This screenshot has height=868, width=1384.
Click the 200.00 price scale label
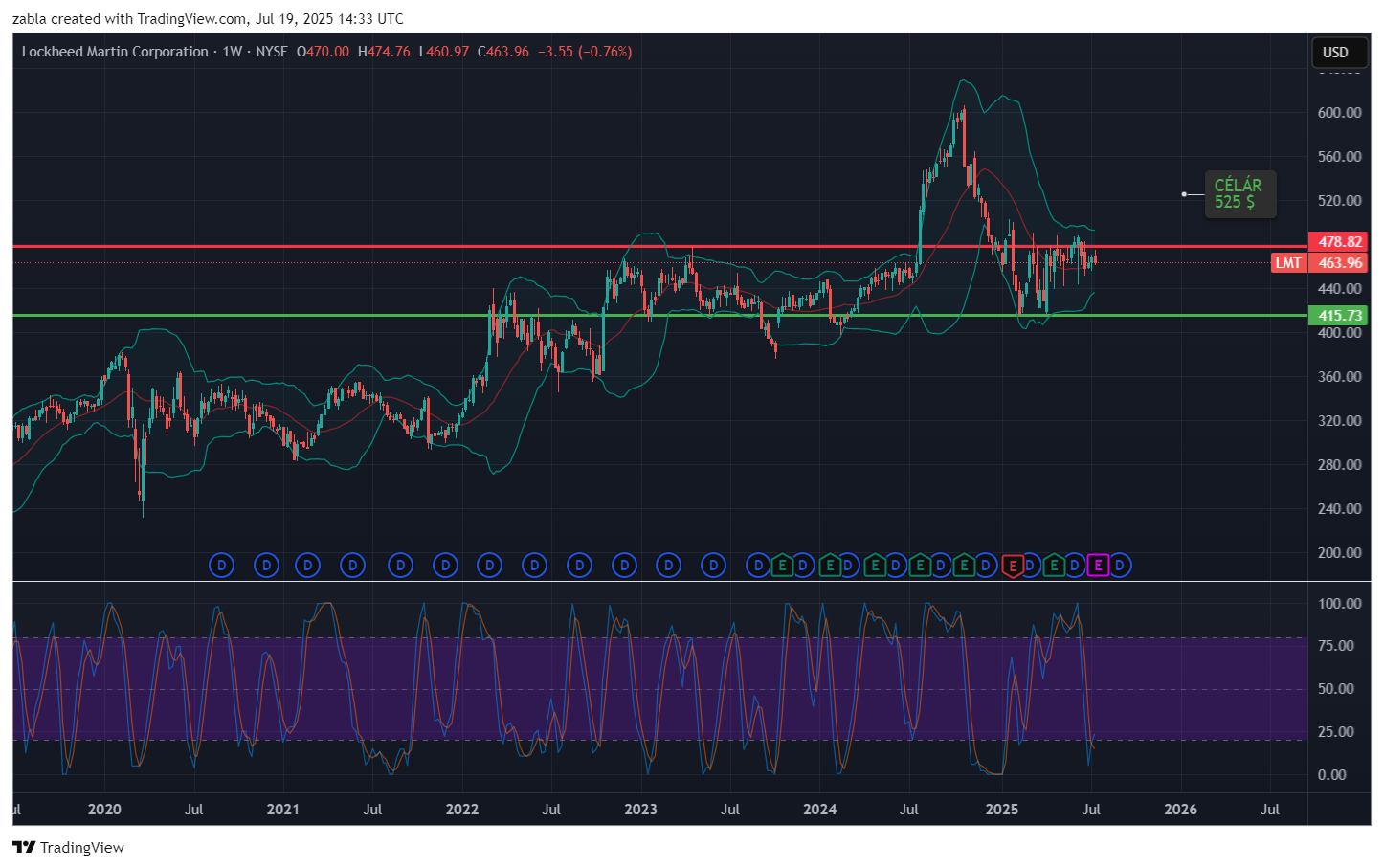pos(1339,552)
